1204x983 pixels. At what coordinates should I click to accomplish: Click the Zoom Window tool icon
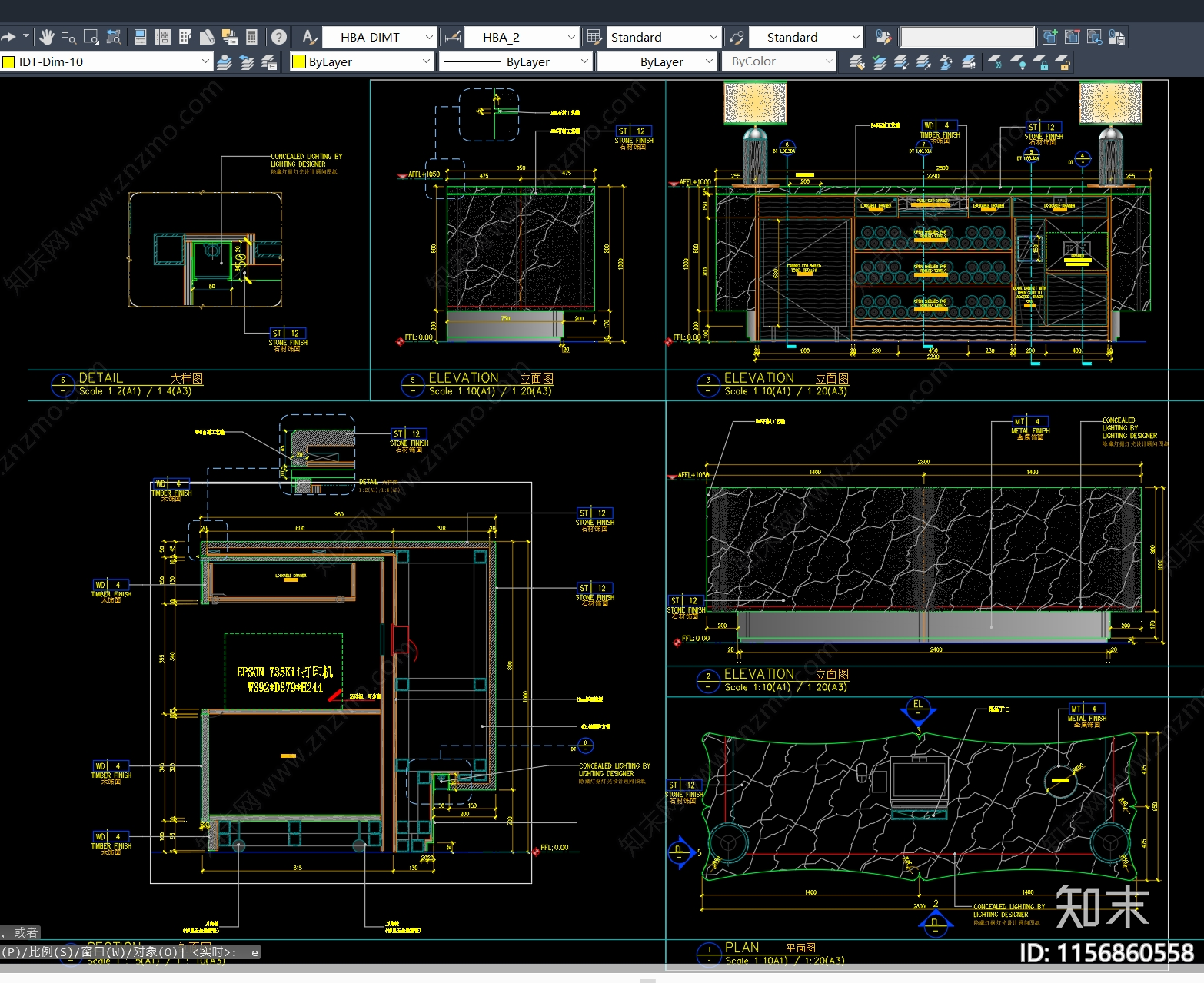click(91, 37)
